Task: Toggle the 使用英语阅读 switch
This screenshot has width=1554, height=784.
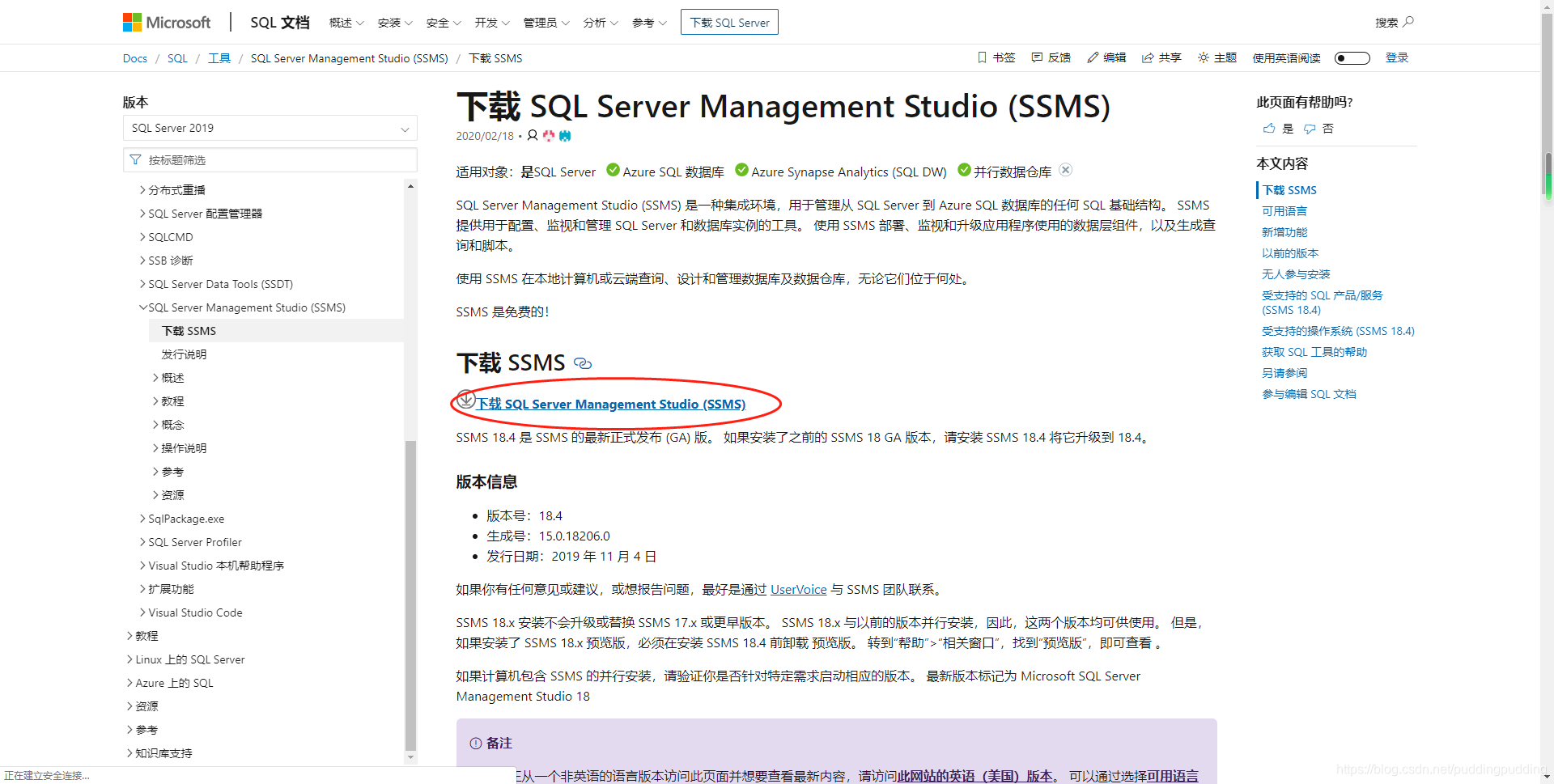Action: [1352, 57]
